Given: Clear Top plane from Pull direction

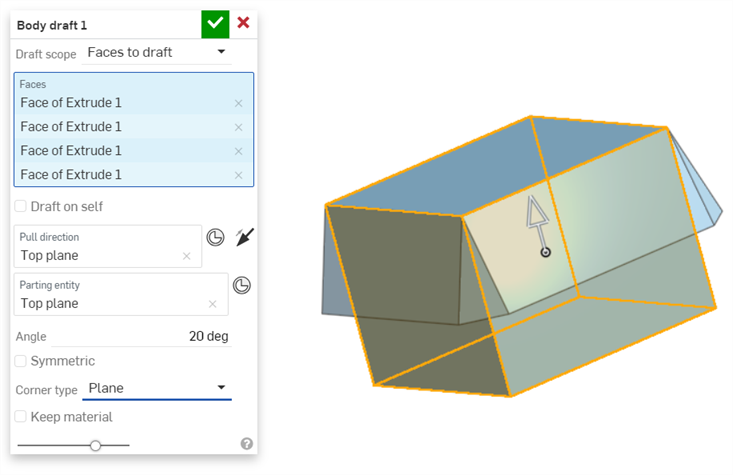Looking at the screenshot, I should click(x=187, y=256).
